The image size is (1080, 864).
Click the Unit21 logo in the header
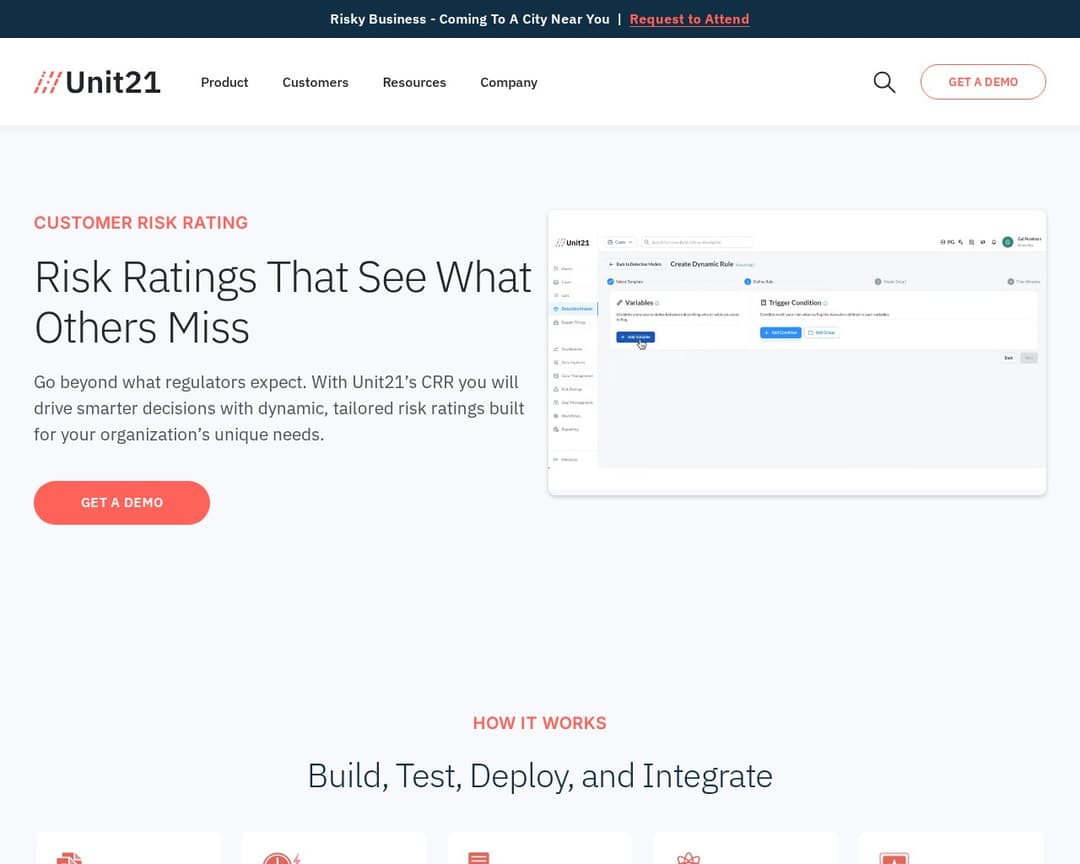coord(97,82)
